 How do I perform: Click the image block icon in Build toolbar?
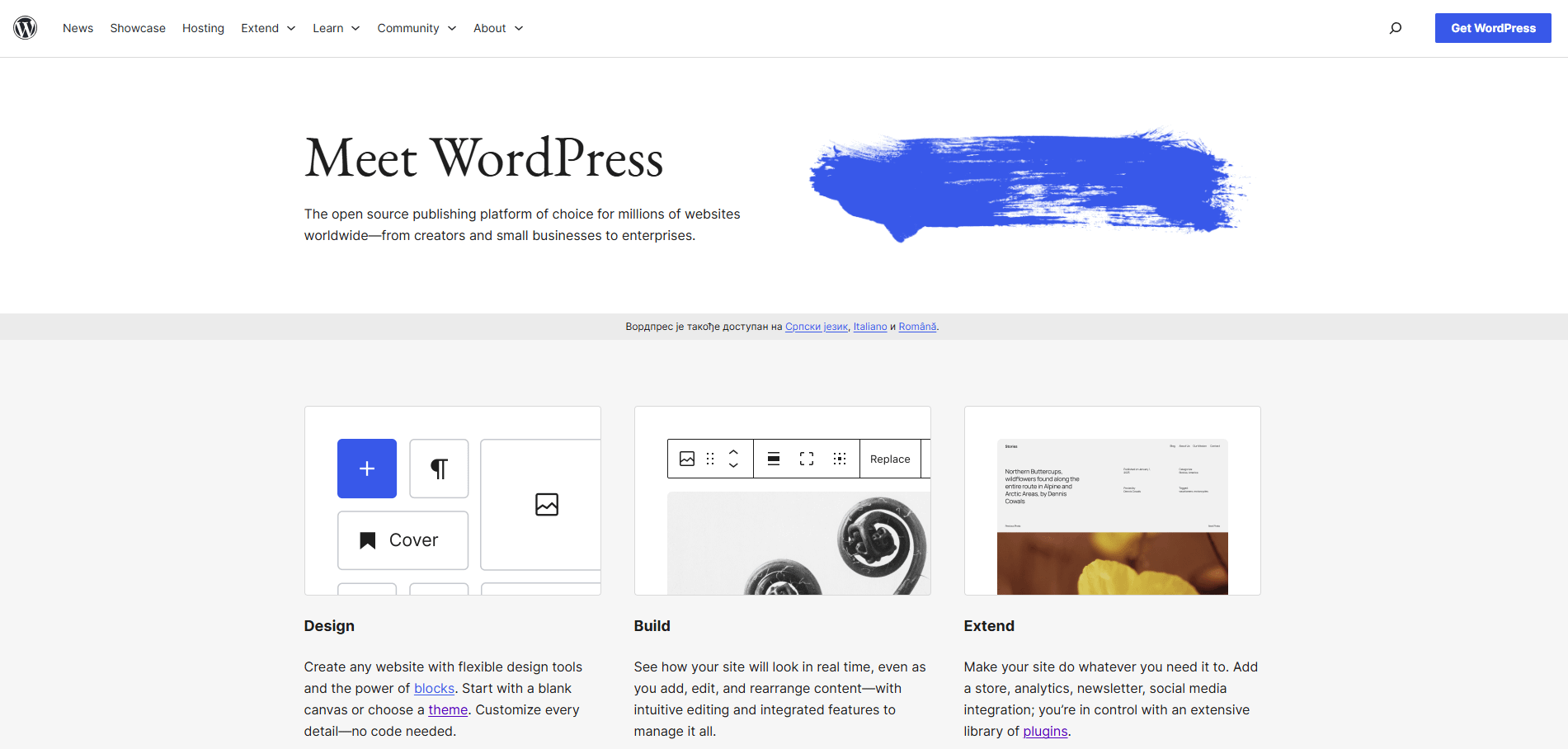(687, 459)
